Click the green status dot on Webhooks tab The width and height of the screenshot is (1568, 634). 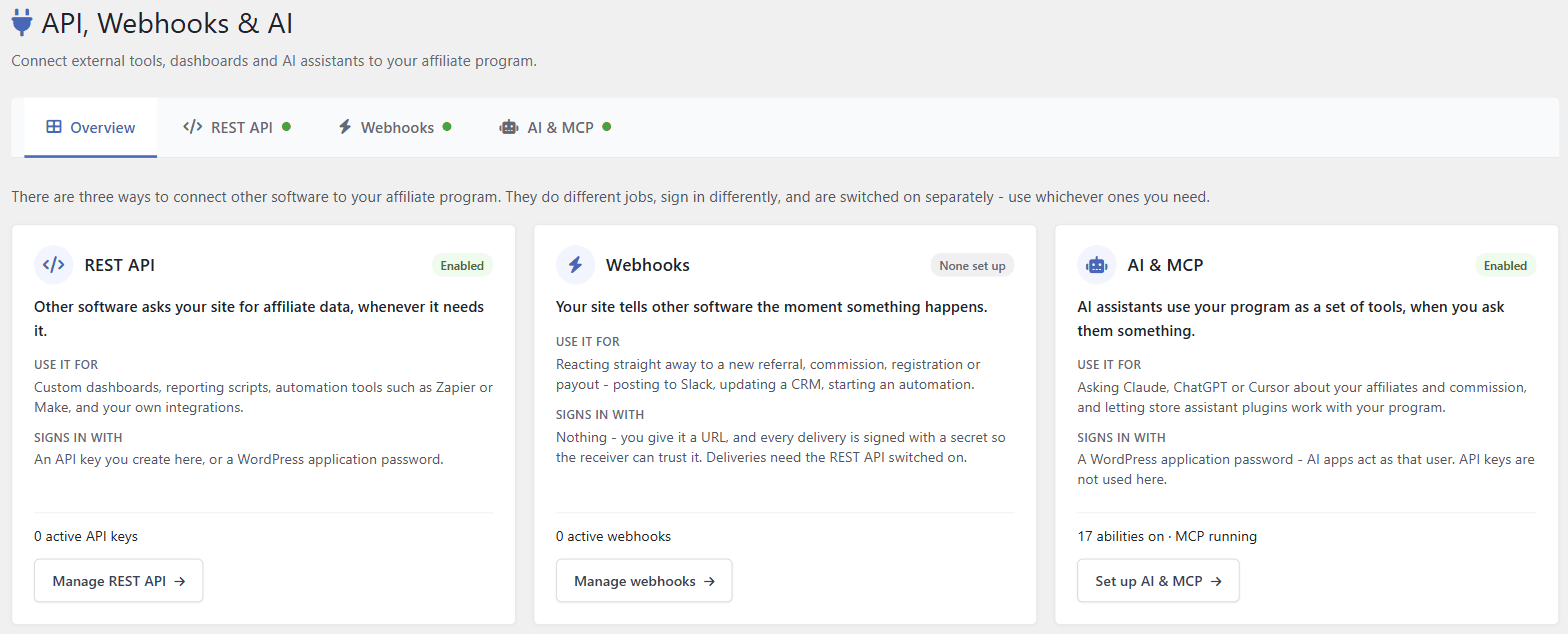[447, 127]
